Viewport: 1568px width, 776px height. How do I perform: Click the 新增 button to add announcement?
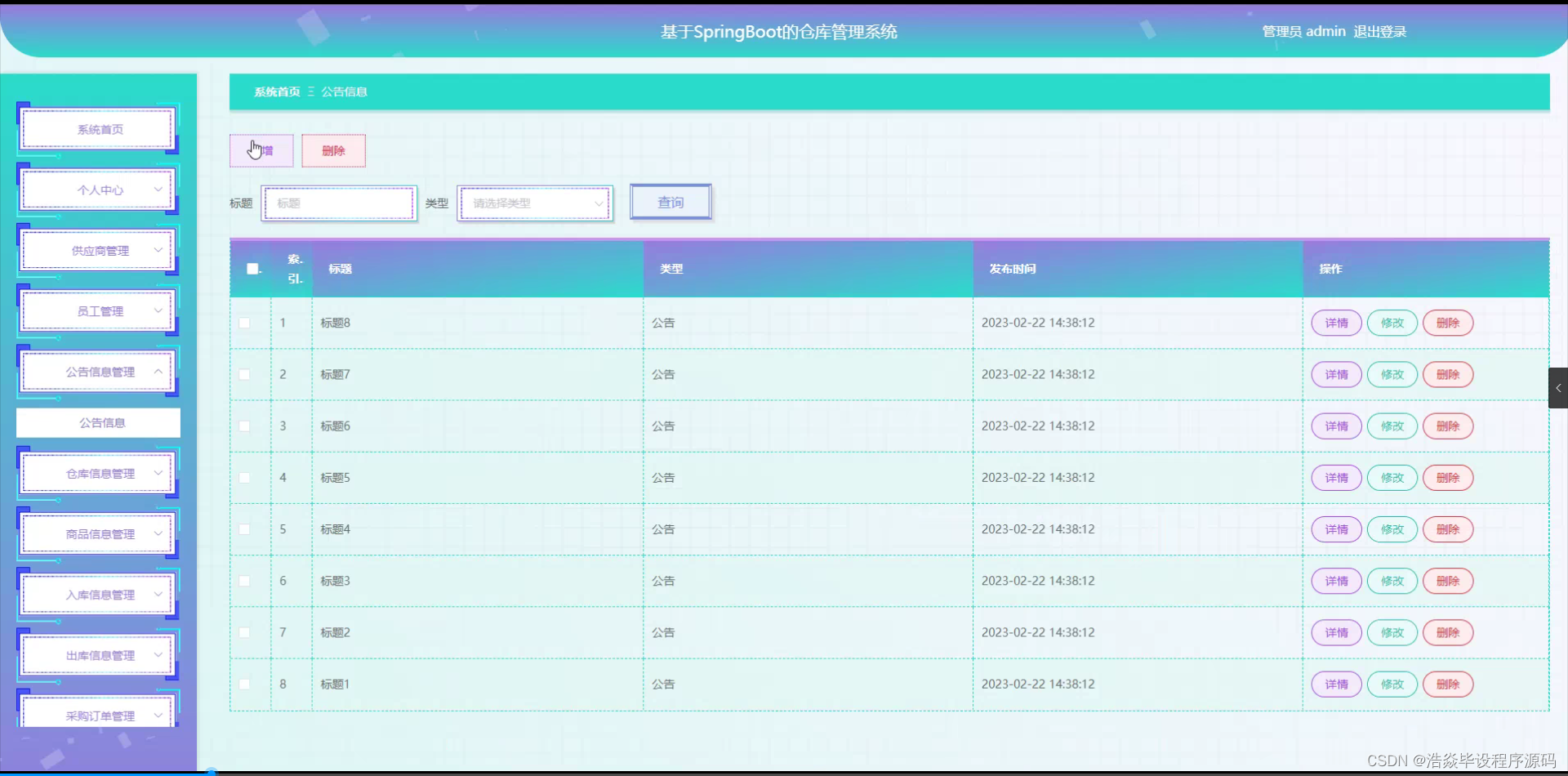tap(261, 150)
